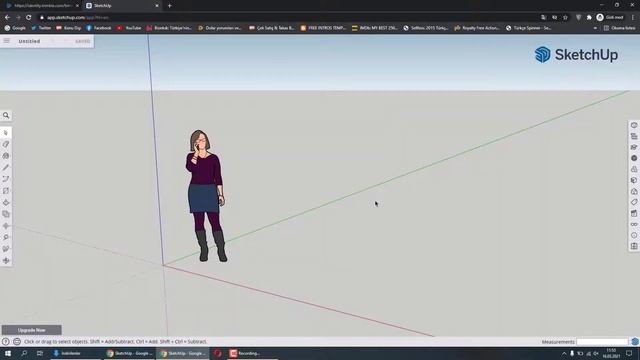Open the language globe icon in status bar
Viewport: 640px width, 360px height.
coord(17,342)
